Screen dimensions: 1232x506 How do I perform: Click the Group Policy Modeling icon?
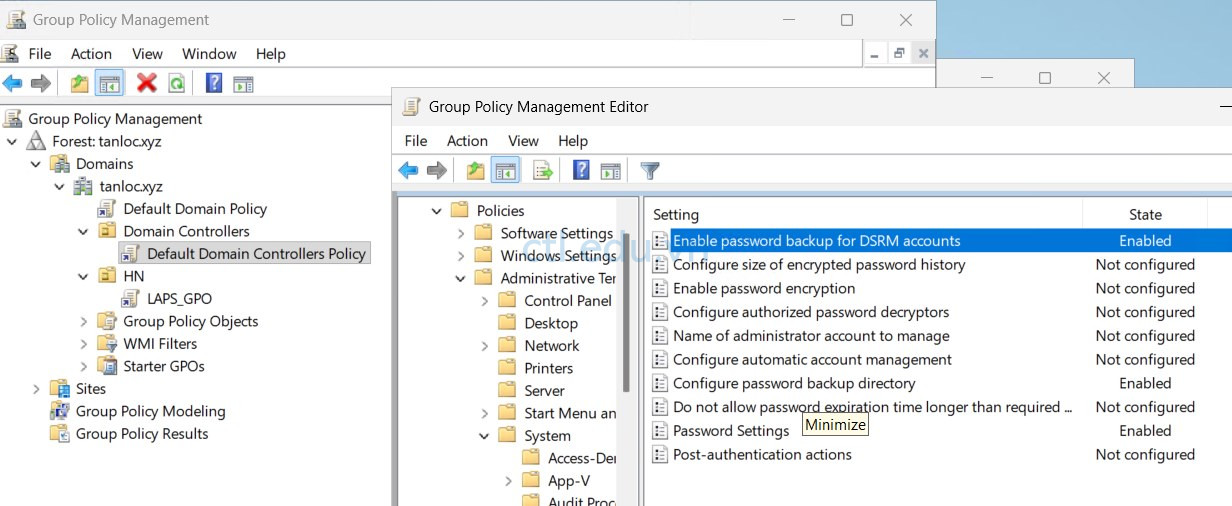[x=60, y=411]
